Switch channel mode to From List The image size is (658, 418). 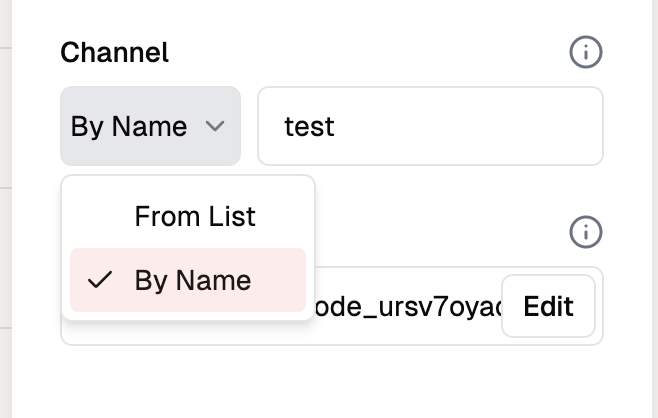[195, 216]
